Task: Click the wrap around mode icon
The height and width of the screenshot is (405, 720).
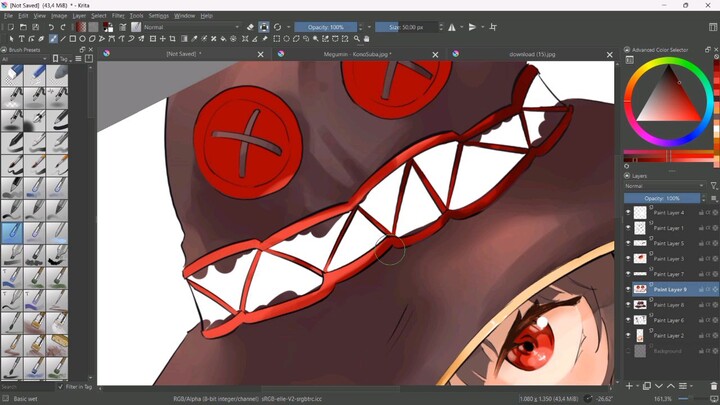Action: point(493,27)
